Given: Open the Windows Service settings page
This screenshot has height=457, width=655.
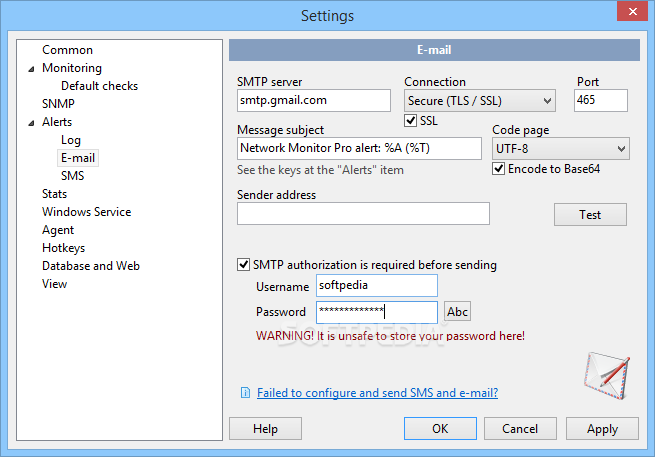Looking at the screenshot, I should click(86, 212).
